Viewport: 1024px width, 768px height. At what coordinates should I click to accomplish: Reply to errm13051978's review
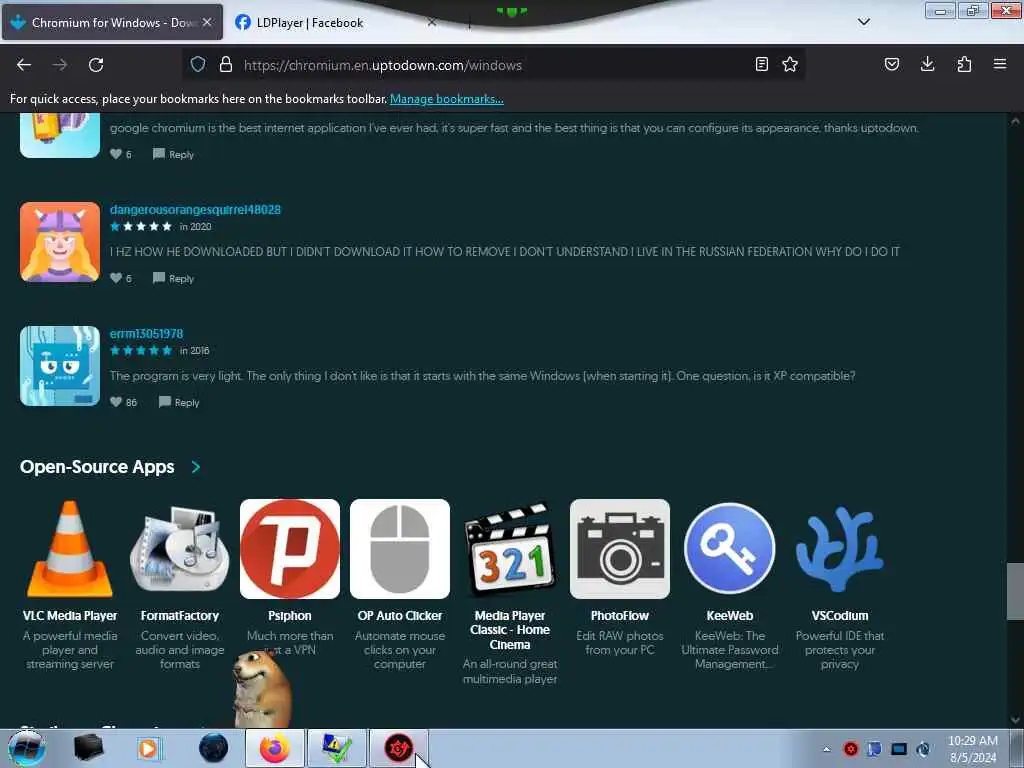click(179, 403)
